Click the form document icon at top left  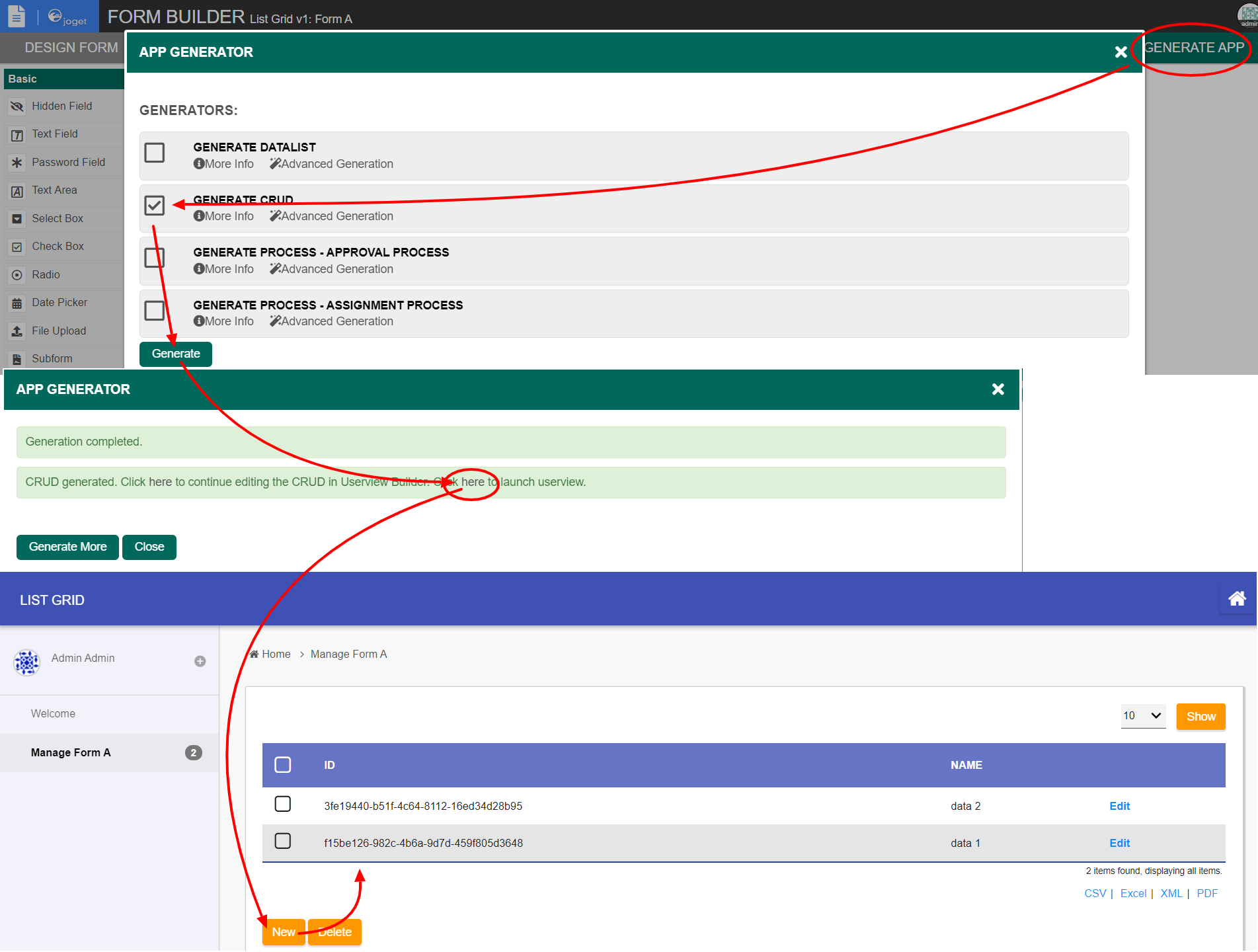(17, 17)
